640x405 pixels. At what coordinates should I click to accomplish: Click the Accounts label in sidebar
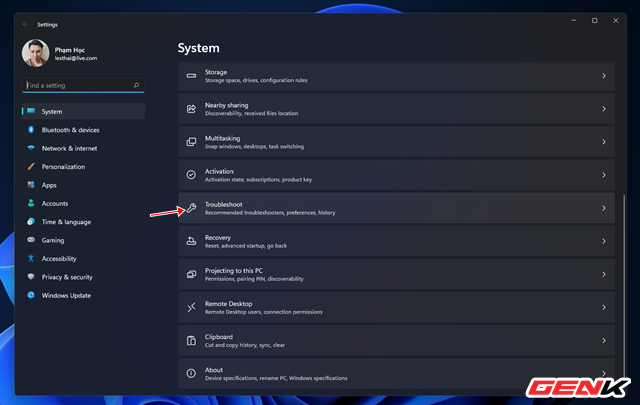point(55,204)
